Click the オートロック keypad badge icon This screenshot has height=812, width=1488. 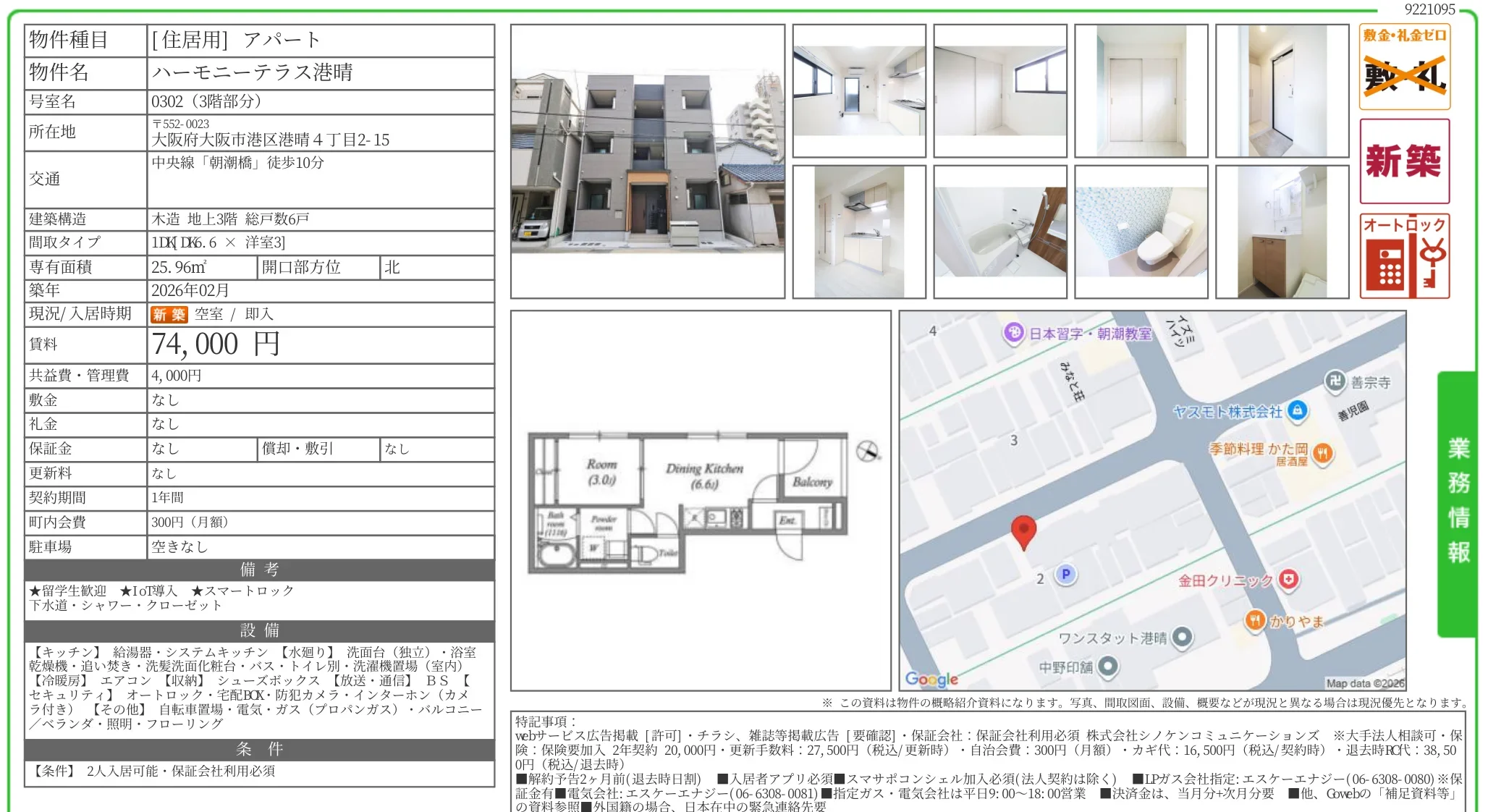tap(1404, 256)
